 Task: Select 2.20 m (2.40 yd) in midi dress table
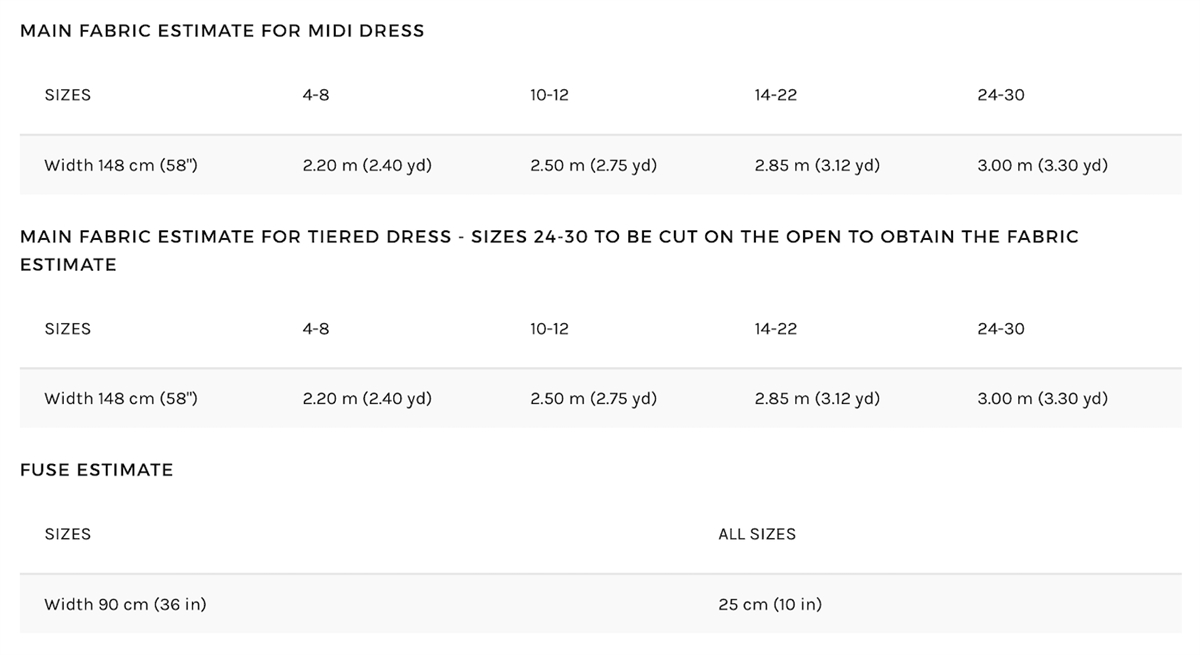(x=367, y=165)
